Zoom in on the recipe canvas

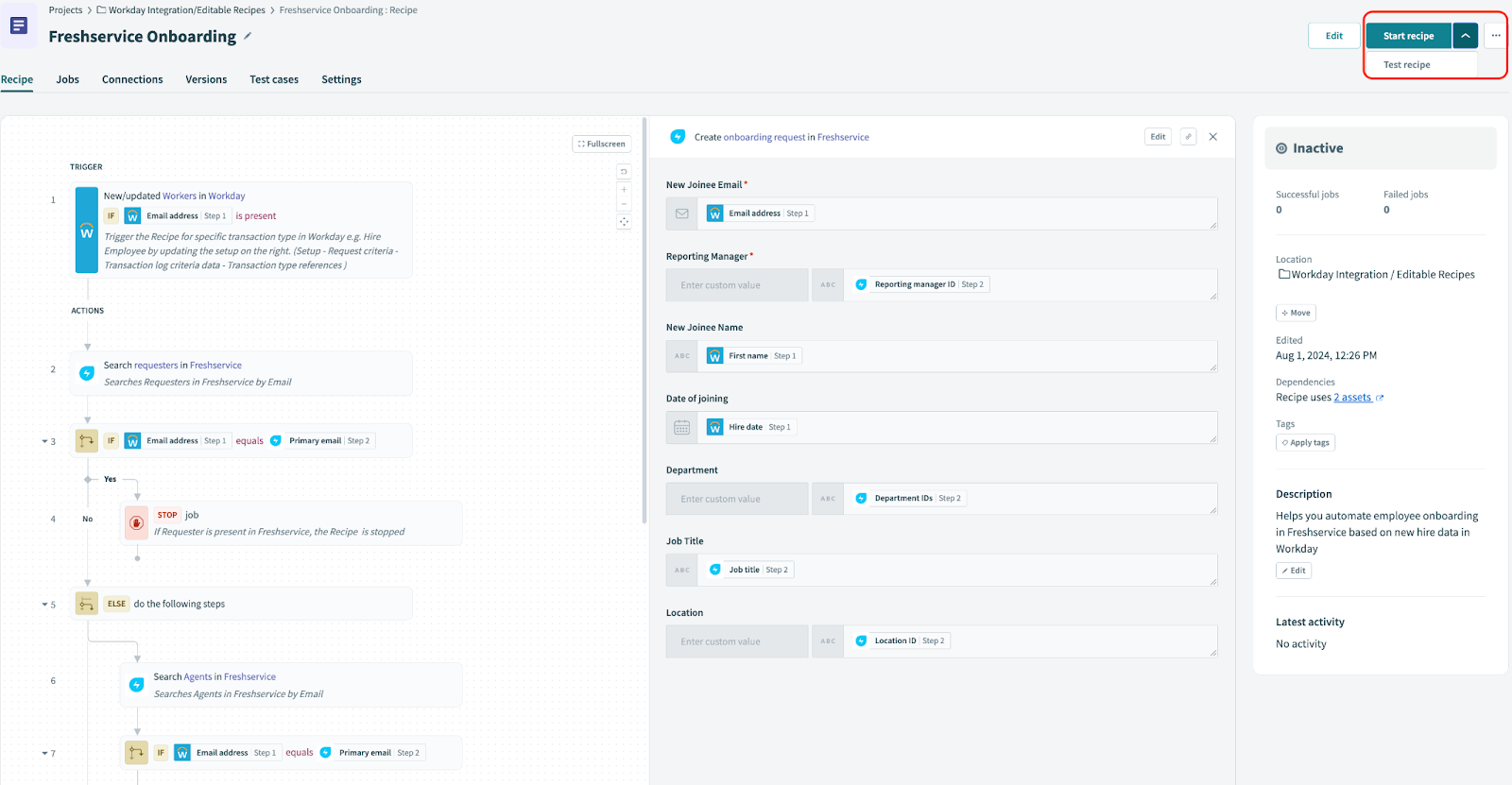(x=624, y=189)
